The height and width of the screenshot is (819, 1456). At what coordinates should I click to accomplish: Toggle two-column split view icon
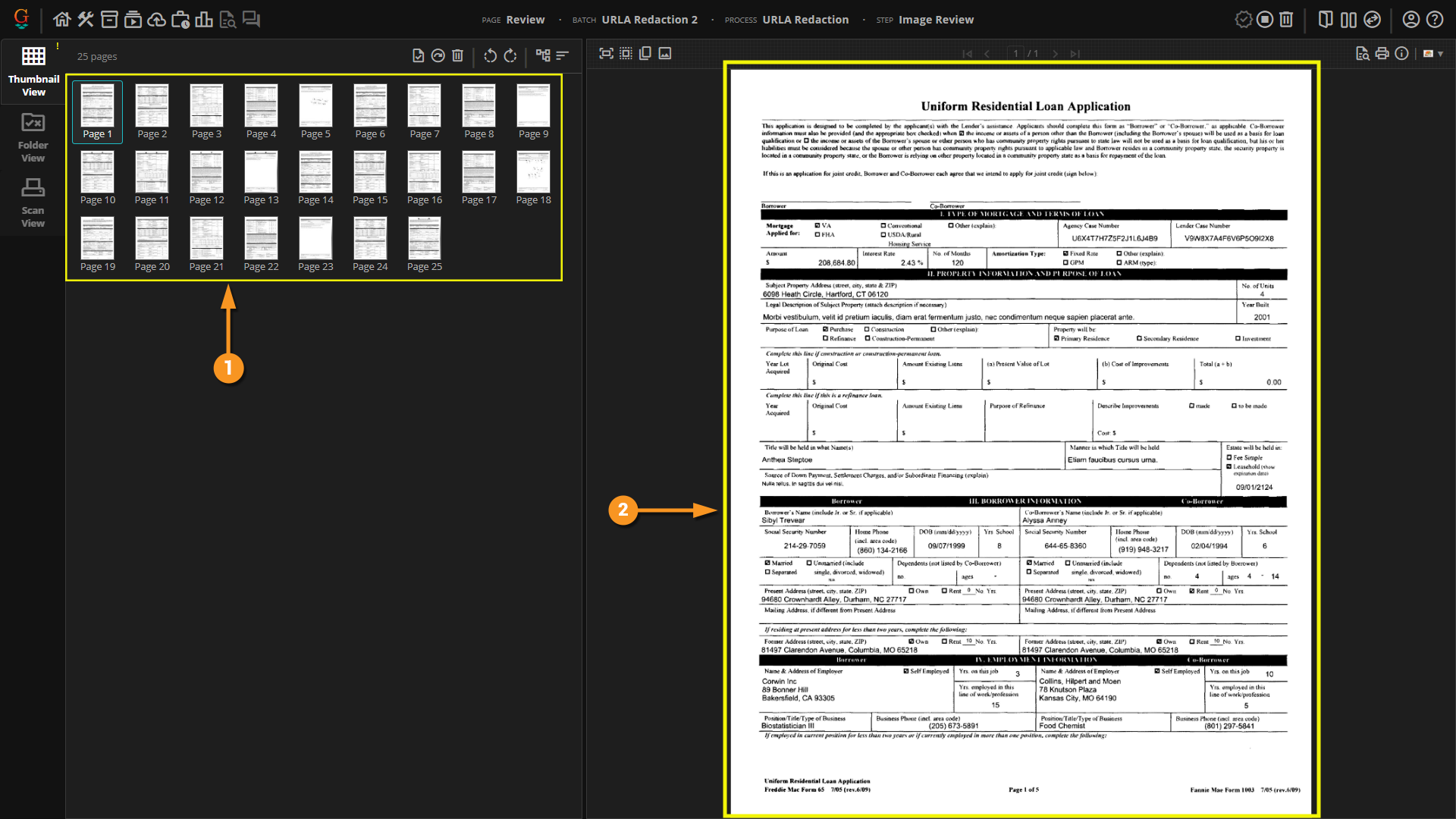point(1348,20)
